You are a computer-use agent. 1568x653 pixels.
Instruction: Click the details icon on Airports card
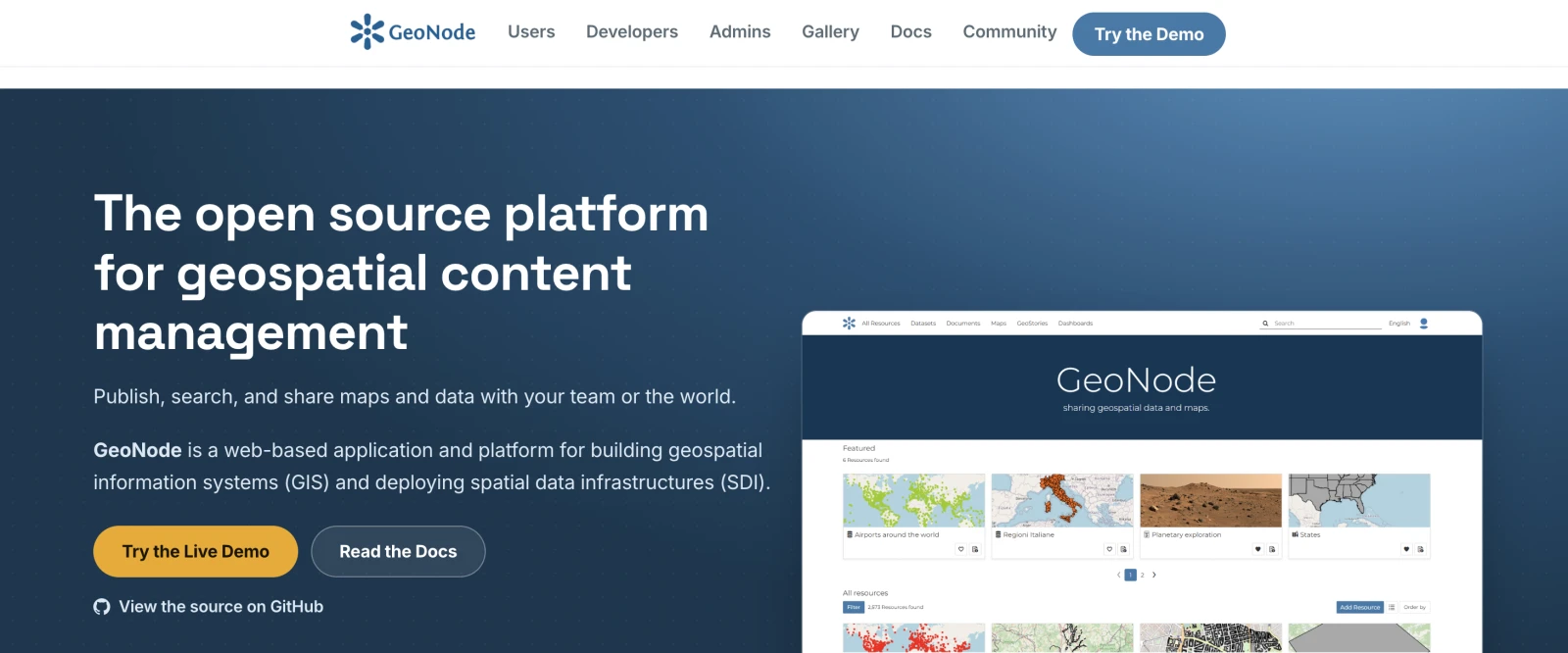975,549
